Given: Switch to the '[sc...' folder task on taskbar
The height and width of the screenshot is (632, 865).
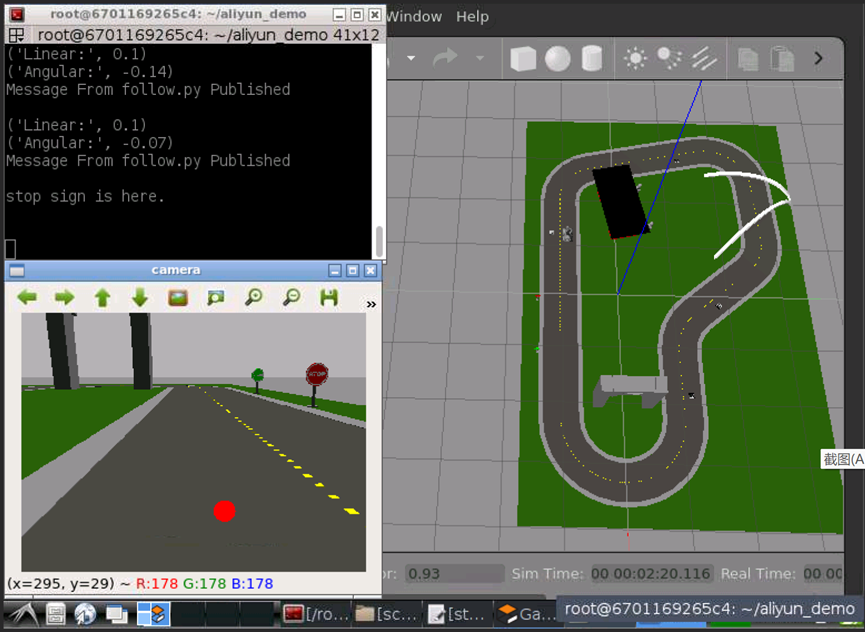Looking at the screenshot, I should click(386, 614).
